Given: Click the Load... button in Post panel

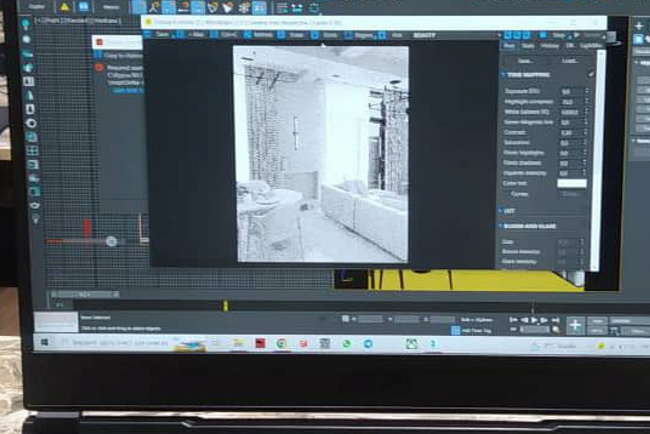Looking at the screenshot, I should pyautogui.click(x=570, y=60).
